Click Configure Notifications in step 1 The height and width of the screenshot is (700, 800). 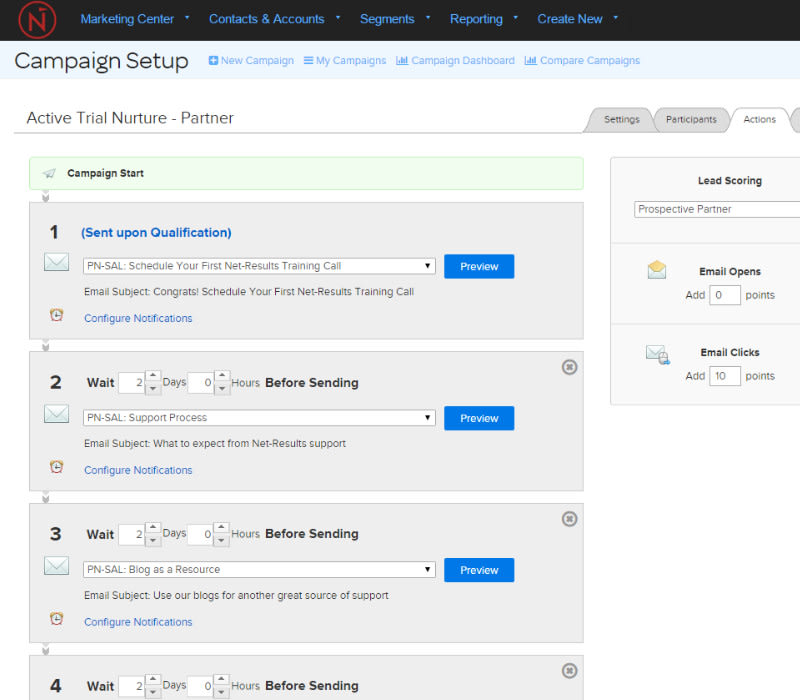pos(138,318)
